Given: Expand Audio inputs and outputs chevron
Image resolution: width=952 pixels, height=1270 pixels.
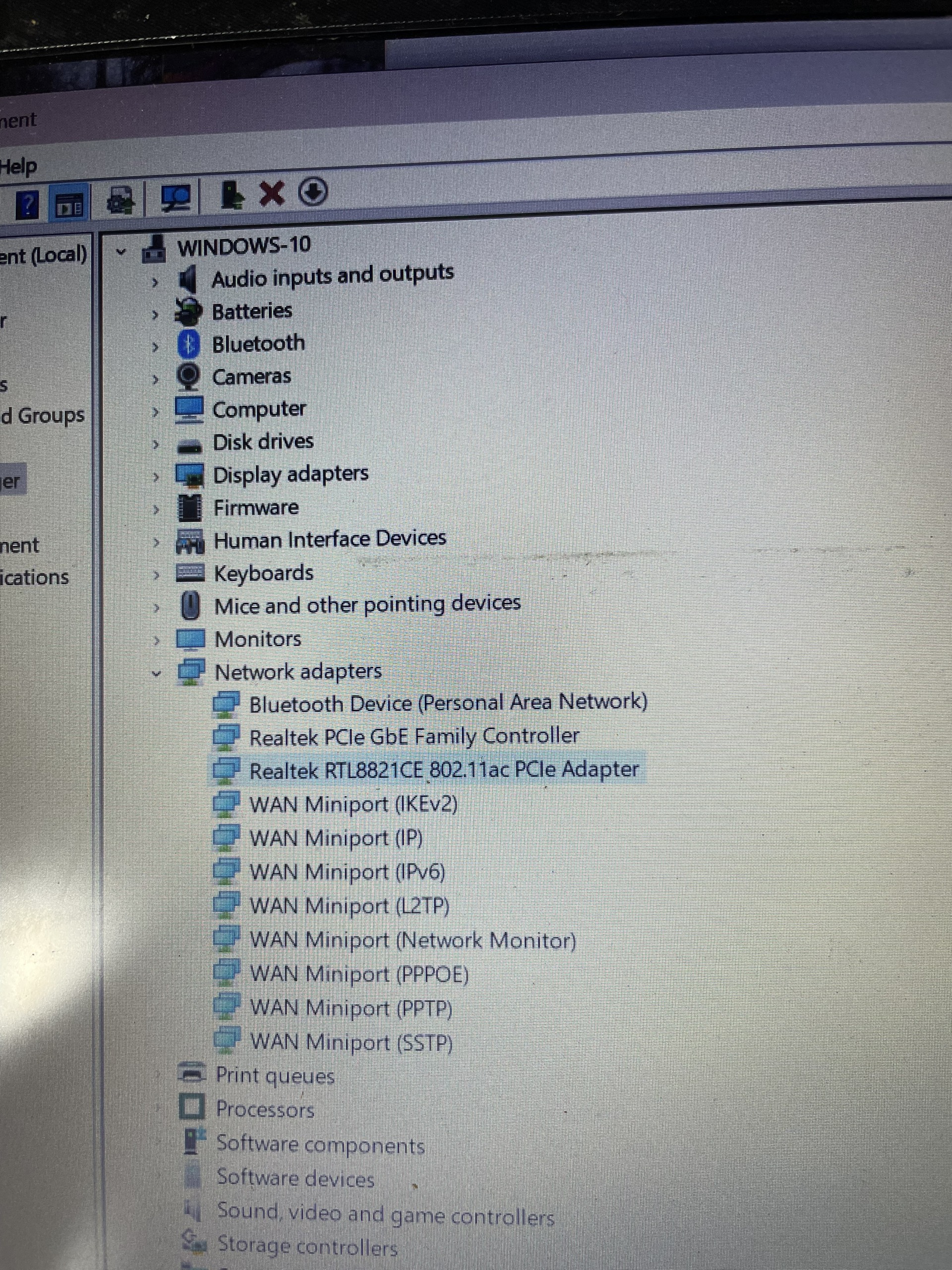Looking at the screenshot, I should [154, 282].
